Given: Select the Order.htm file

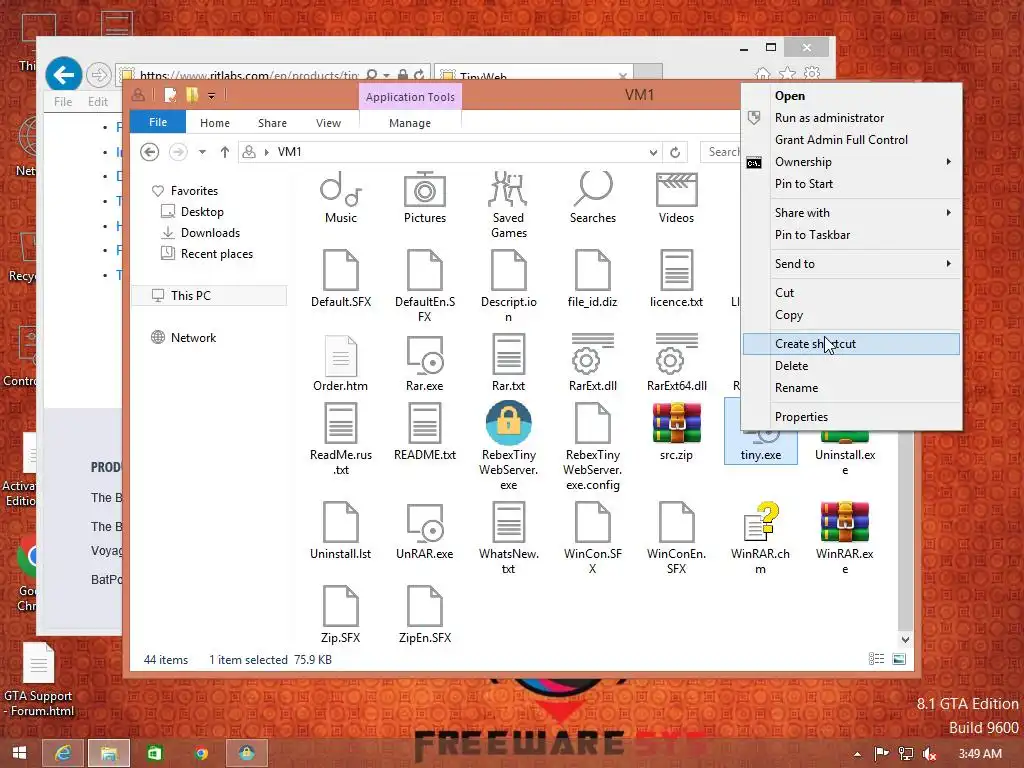Looking at the screenshot, I should tap(340, 363).
